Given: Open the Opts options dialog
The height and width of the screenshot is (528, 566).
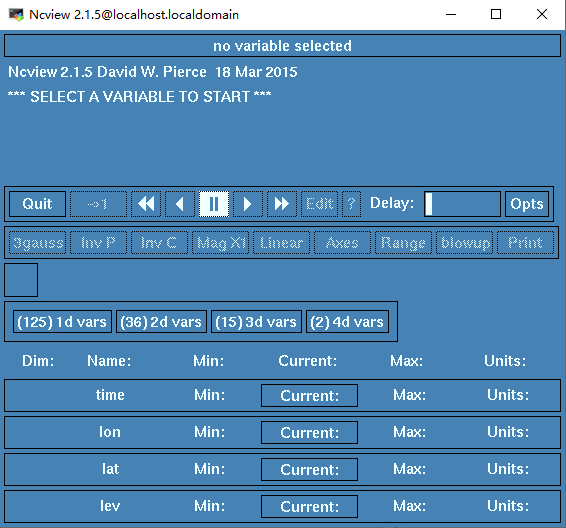Looking at the screenshot, I should coord(527,204).
